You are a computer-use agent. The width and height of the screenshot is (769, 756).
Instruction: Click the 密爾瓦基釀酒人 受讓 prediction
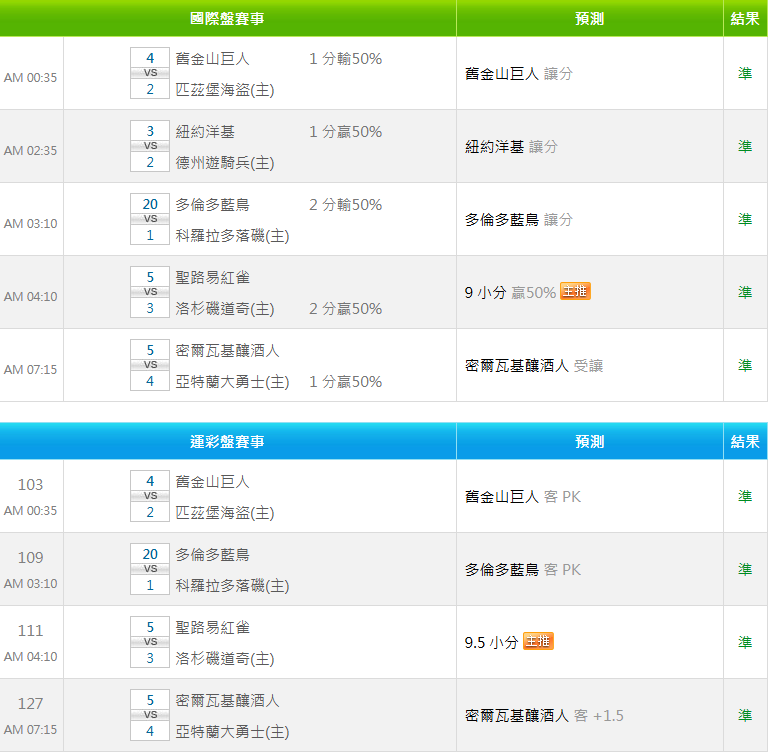534,365
